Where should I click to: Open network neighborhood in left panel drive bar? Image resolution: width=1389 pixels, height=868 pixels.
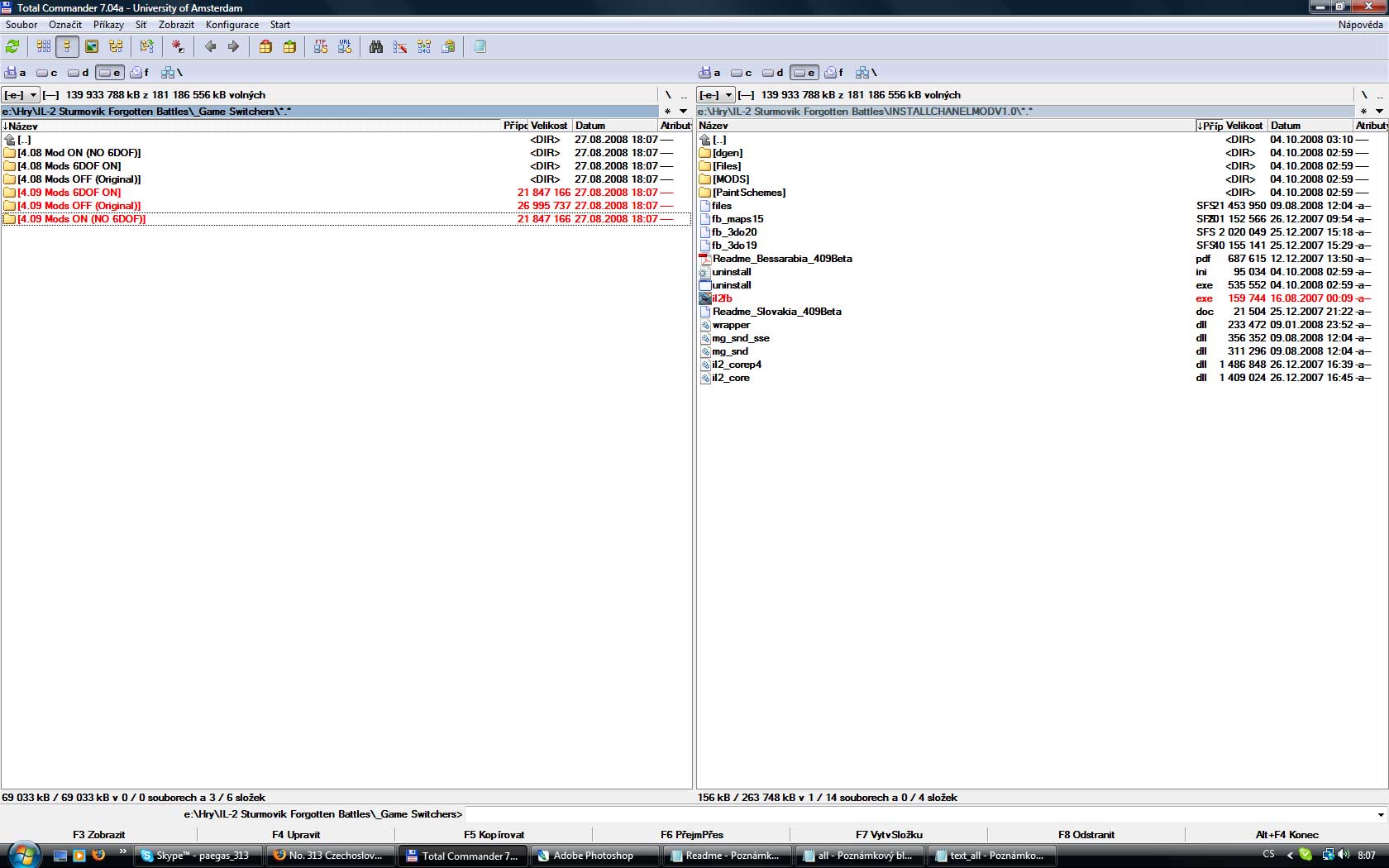click(172, 73)
